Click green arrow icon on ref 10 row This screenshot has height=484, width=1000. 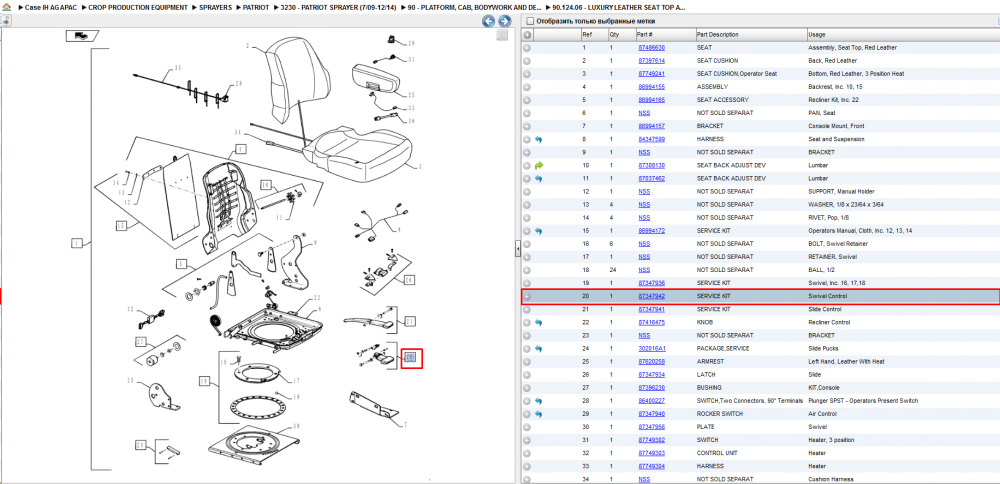tap(539, 165)
